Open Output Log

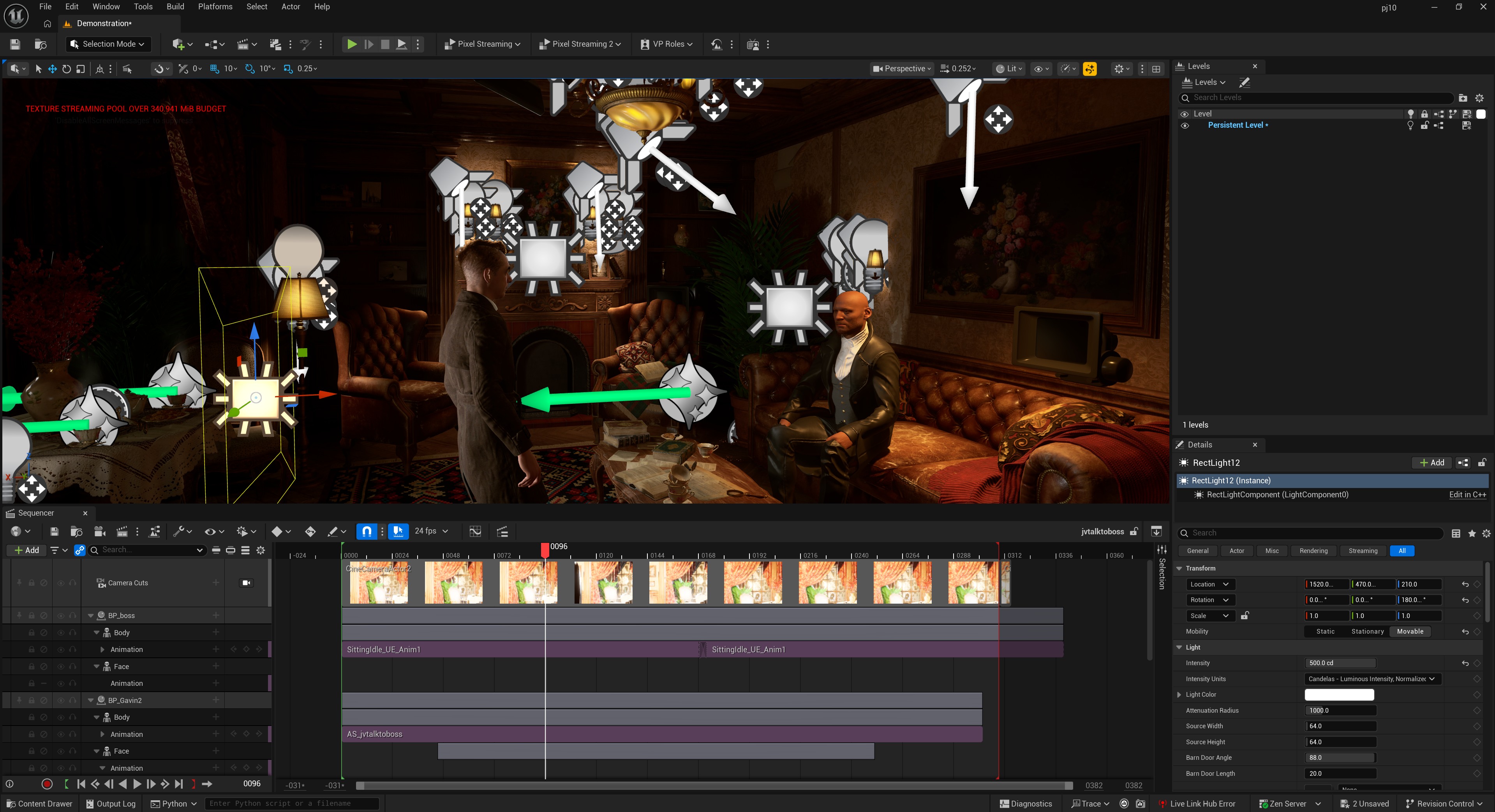[x=111, y=804]
